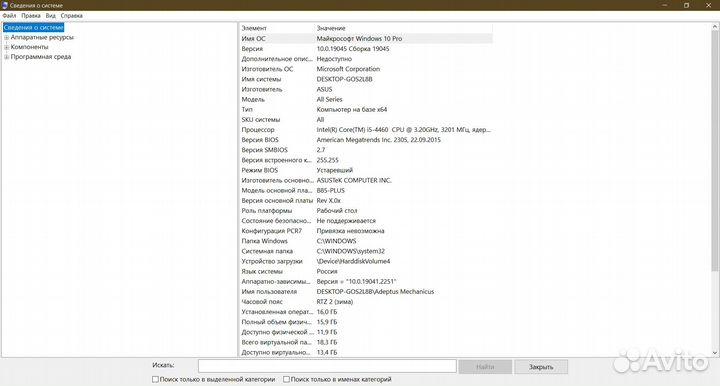Screen dimensions: 720x386
Task: Click ASUSTeK COMPUTER INC. value
Action: tap(354, 180)
